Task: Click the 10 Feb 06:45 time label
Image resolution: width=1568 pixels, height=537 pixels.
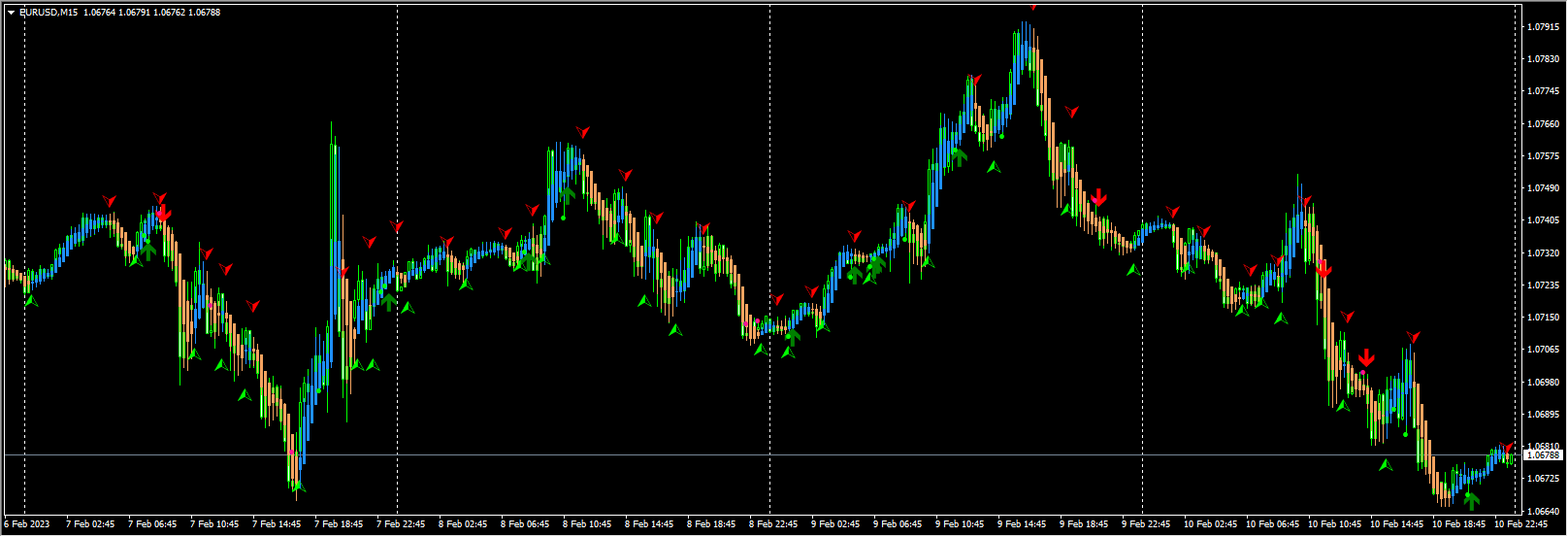Action: pyautogui.click(x=1272, y=524)
